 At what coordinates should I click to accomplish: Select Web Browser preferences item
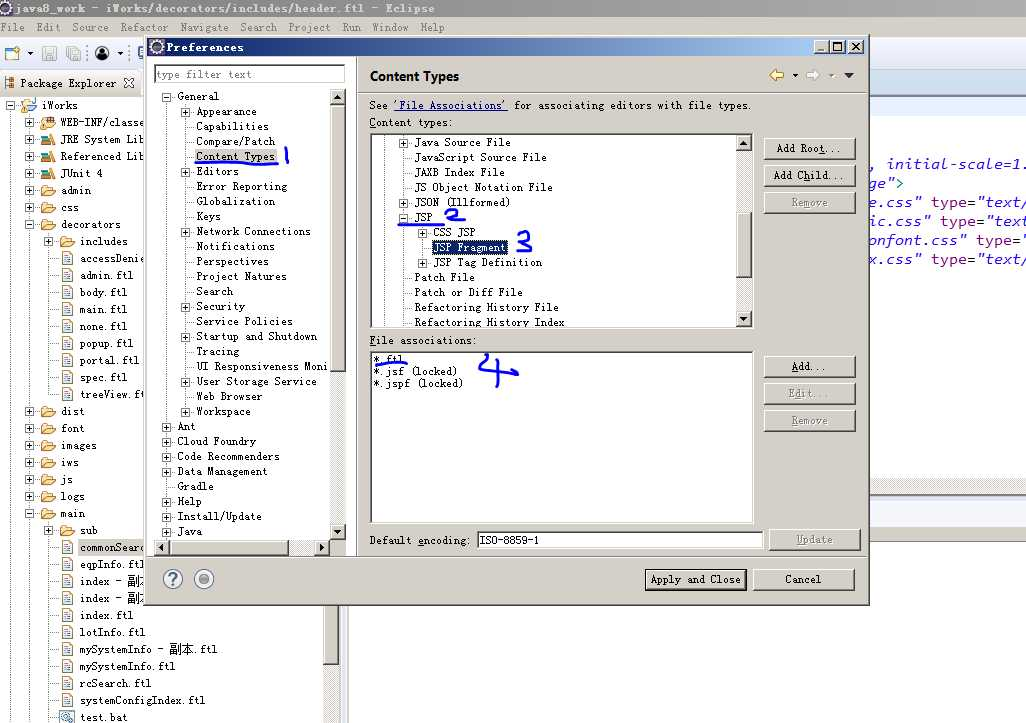click(x=229, y=397)
